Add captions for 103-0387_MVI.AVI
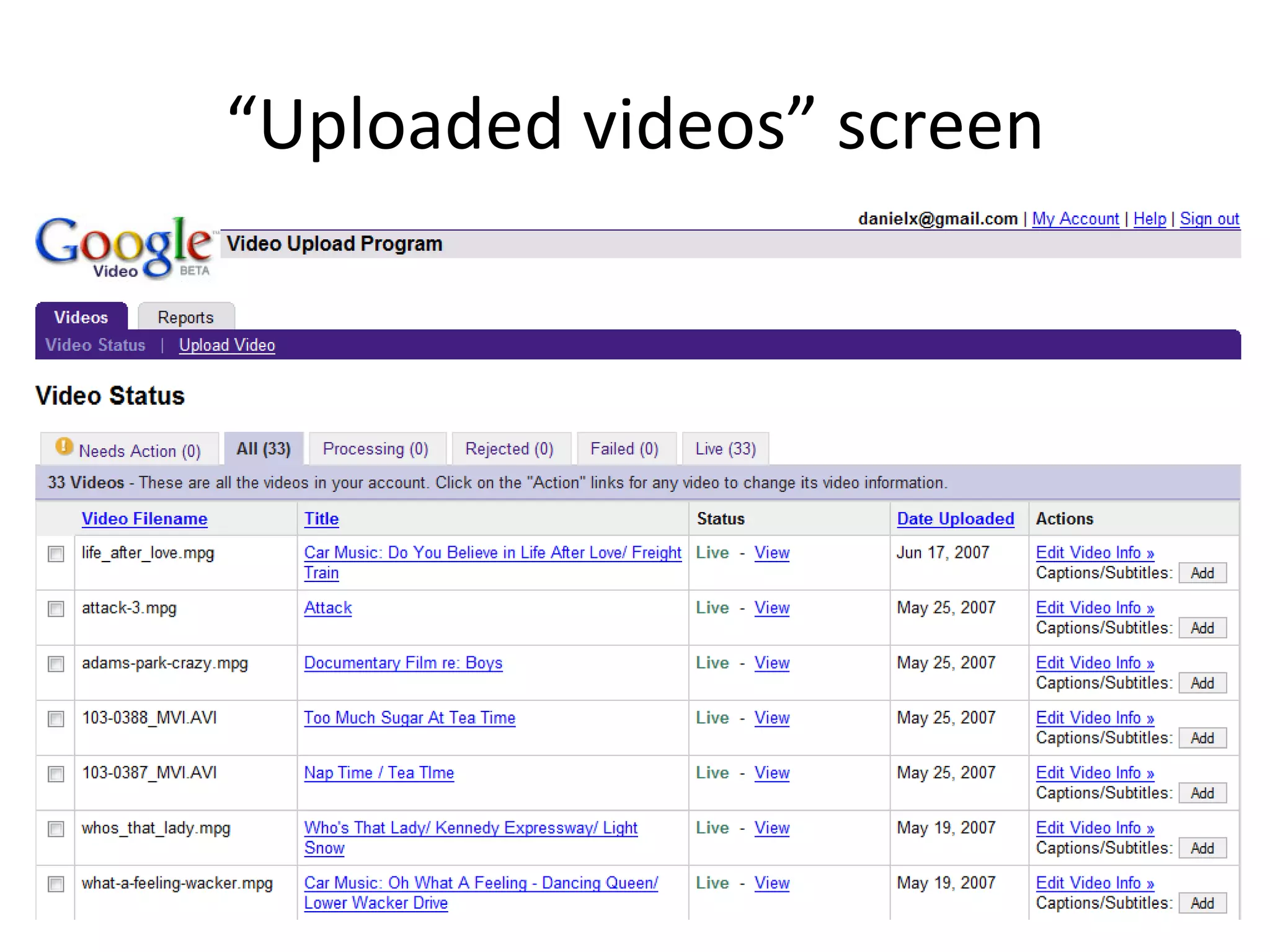 click(1202, 793)
